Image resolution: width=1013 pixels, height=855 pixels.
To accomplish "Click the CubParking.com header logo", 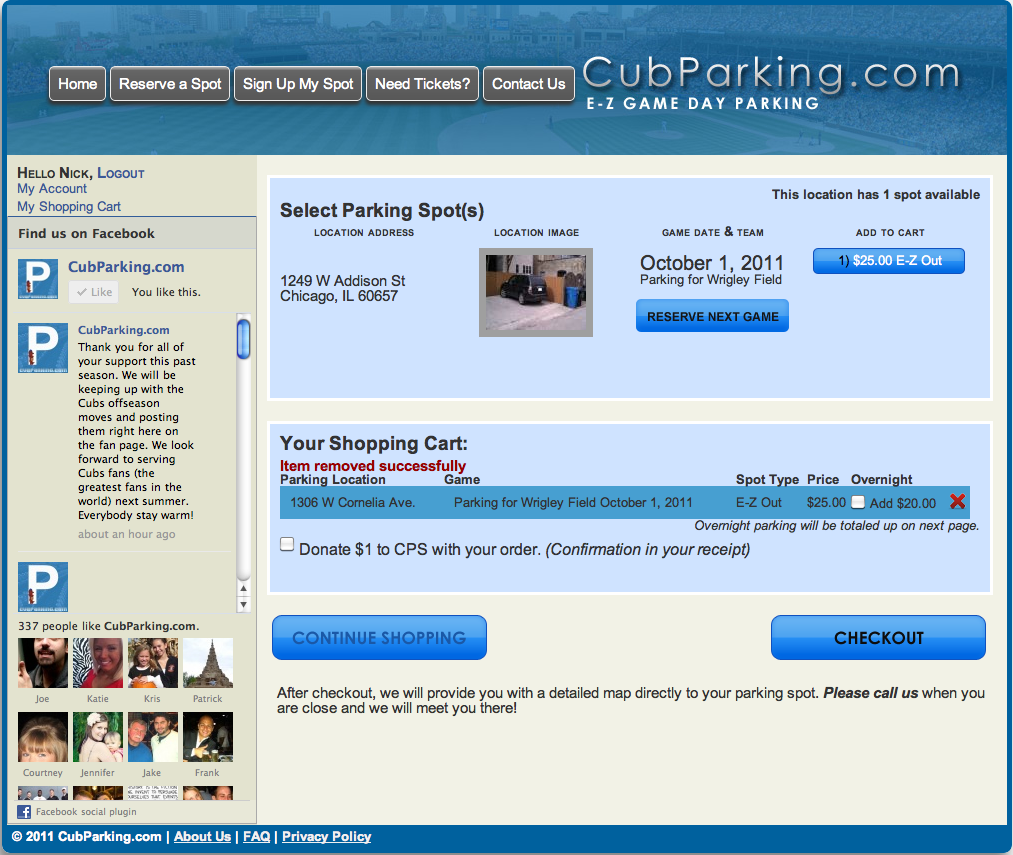I will point(771,83).
